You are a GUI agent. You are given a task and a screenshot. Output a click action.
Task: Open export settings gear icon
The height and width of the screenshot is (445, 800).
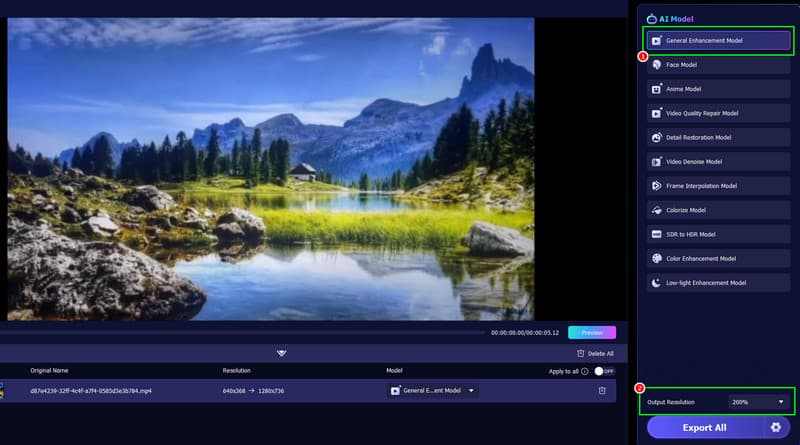(775, 427)
